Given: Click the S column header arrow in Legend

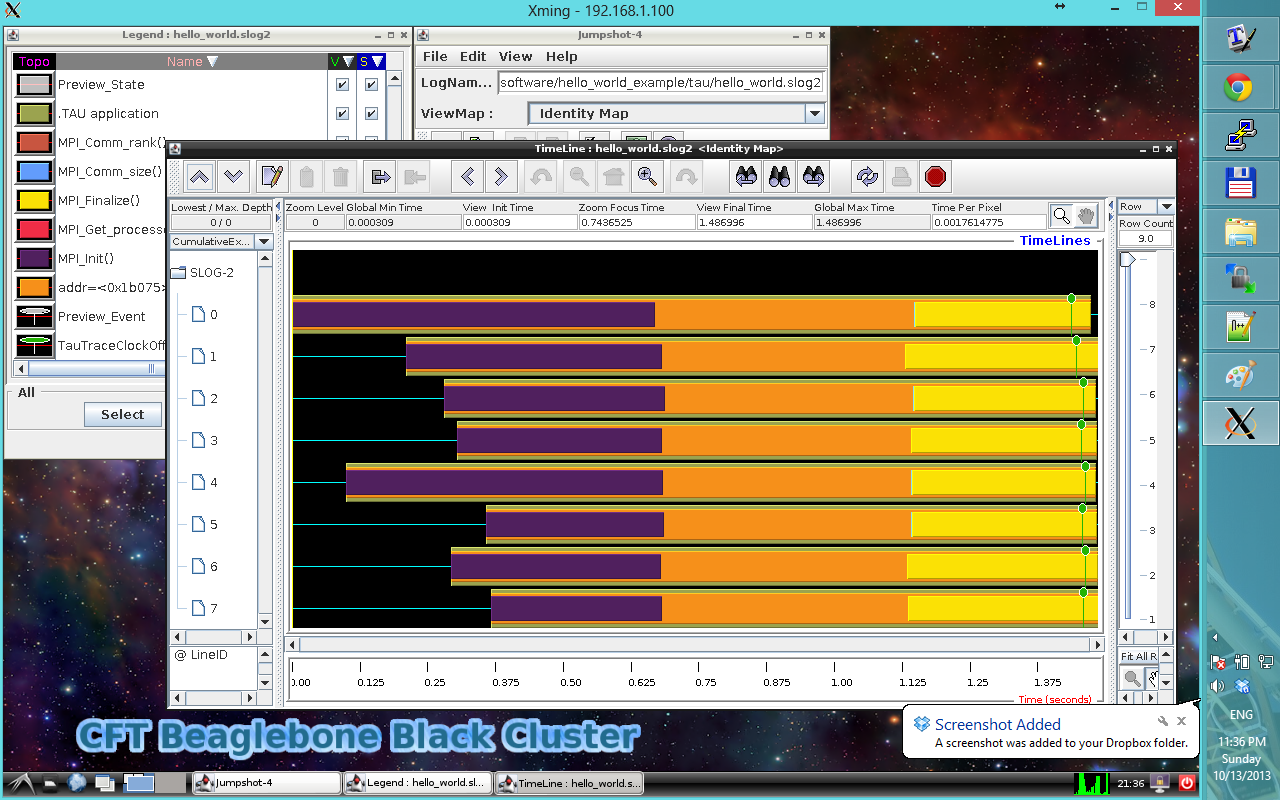Looking at the screenshot, I should (x=377, y=62).
